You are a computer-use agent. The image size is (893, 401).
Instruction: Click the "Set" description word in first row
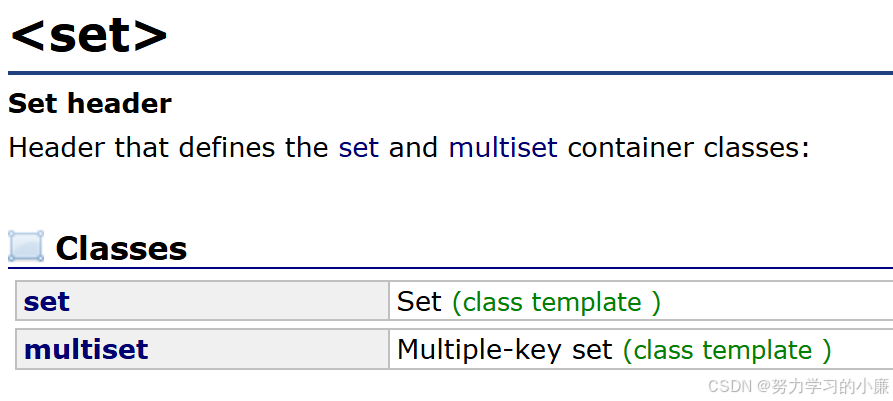(x=419, y=301)
